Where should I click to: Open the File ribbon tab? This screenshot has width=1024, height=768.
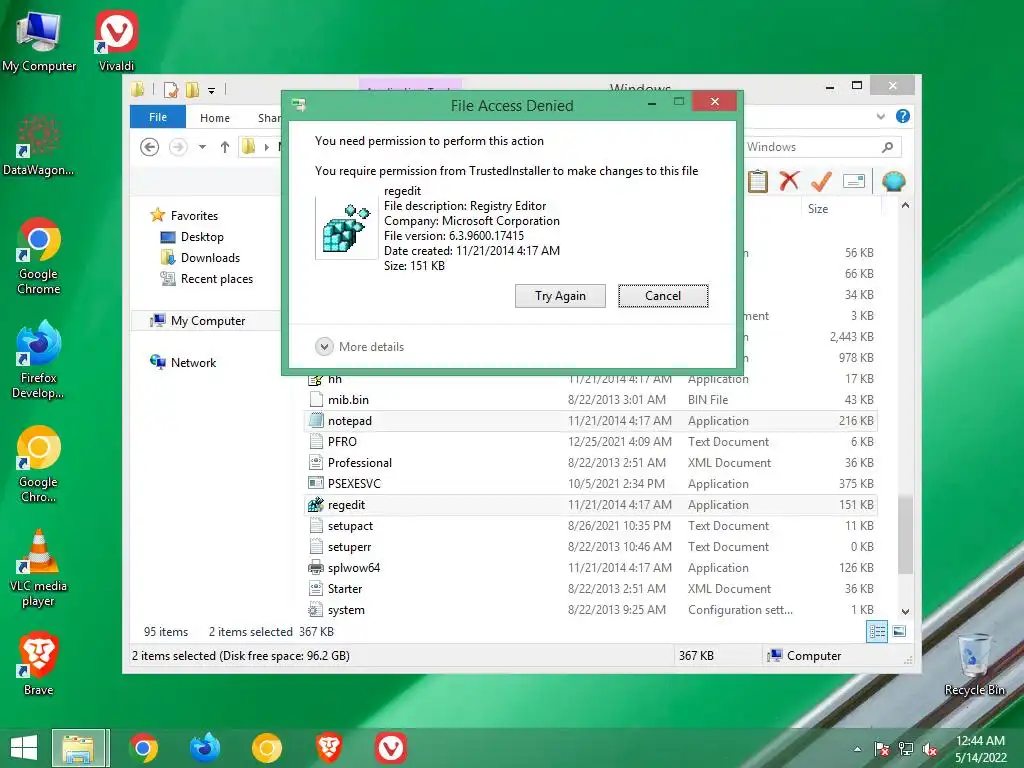[x=157, y=118]
